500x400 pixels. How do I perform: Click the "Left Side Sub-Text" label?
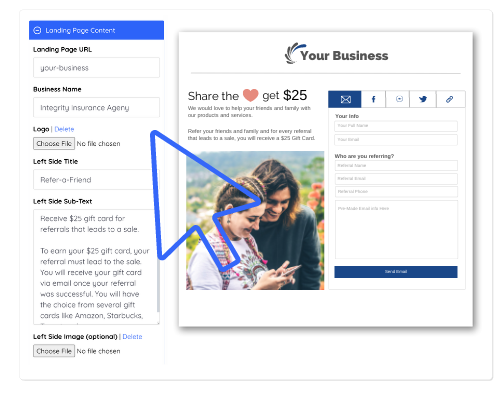pos(62,201)
